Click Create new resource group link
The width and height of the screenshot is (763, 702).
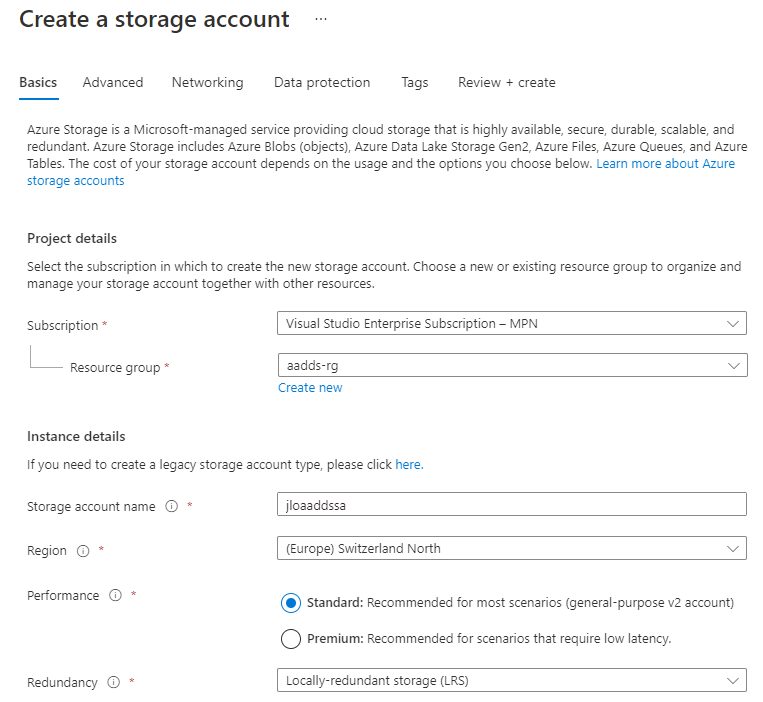tap(310, 388)
